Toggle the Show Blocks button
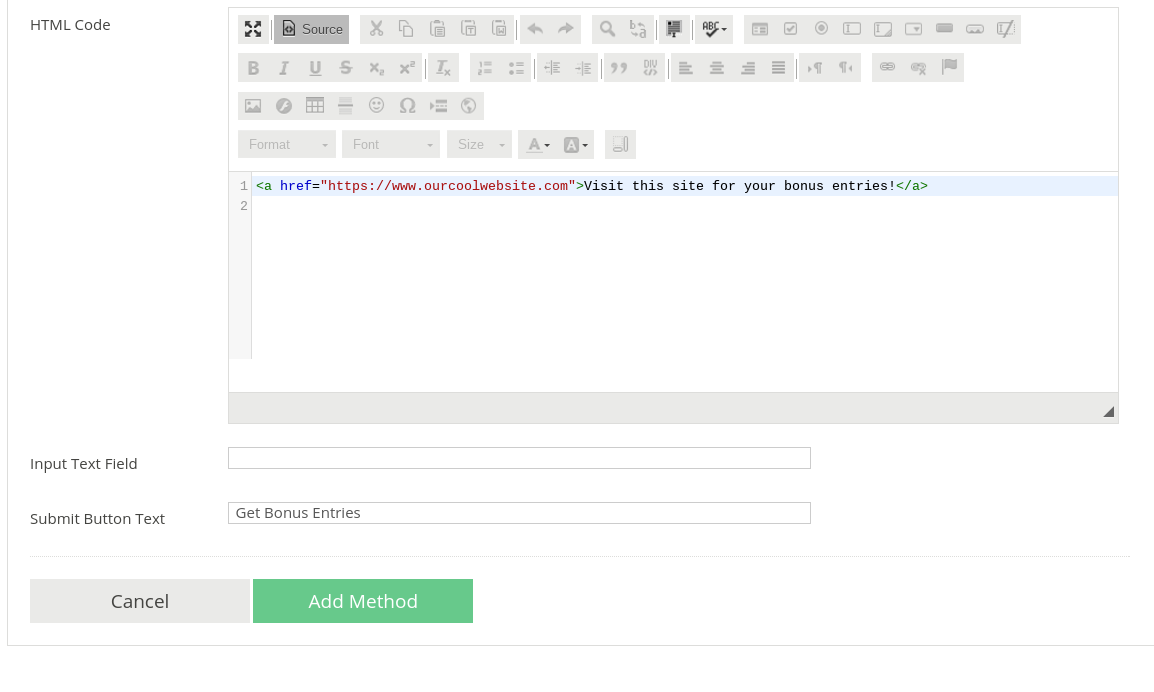The width and height of the screenshot is (1154, 692). coord(620,144)
